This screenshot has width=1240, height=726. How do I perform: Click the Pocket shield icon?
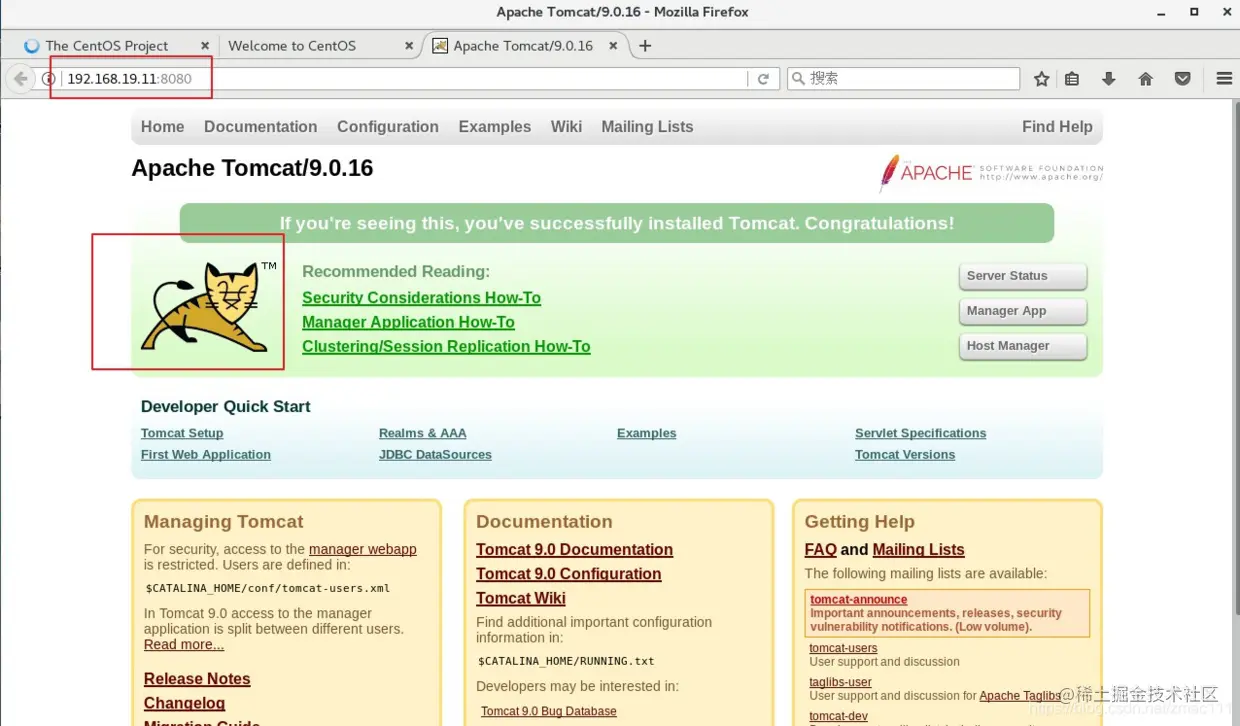tap(1182, 79)
